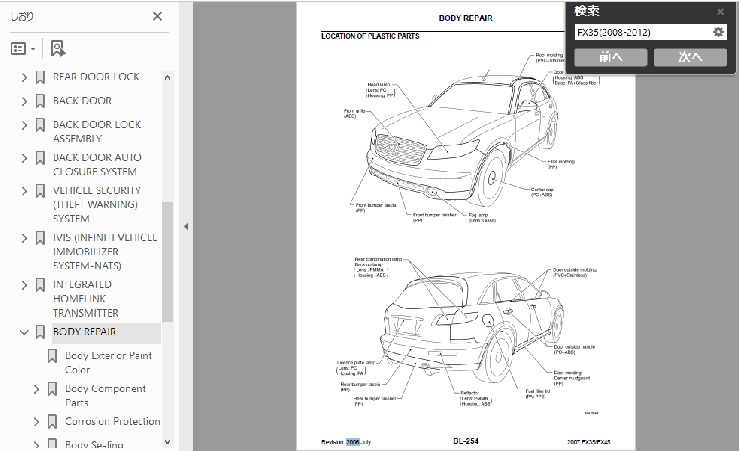
Task: Click the BACK DOOR AUTO CLOSURE bookmark icon
Action: [39, 158]
